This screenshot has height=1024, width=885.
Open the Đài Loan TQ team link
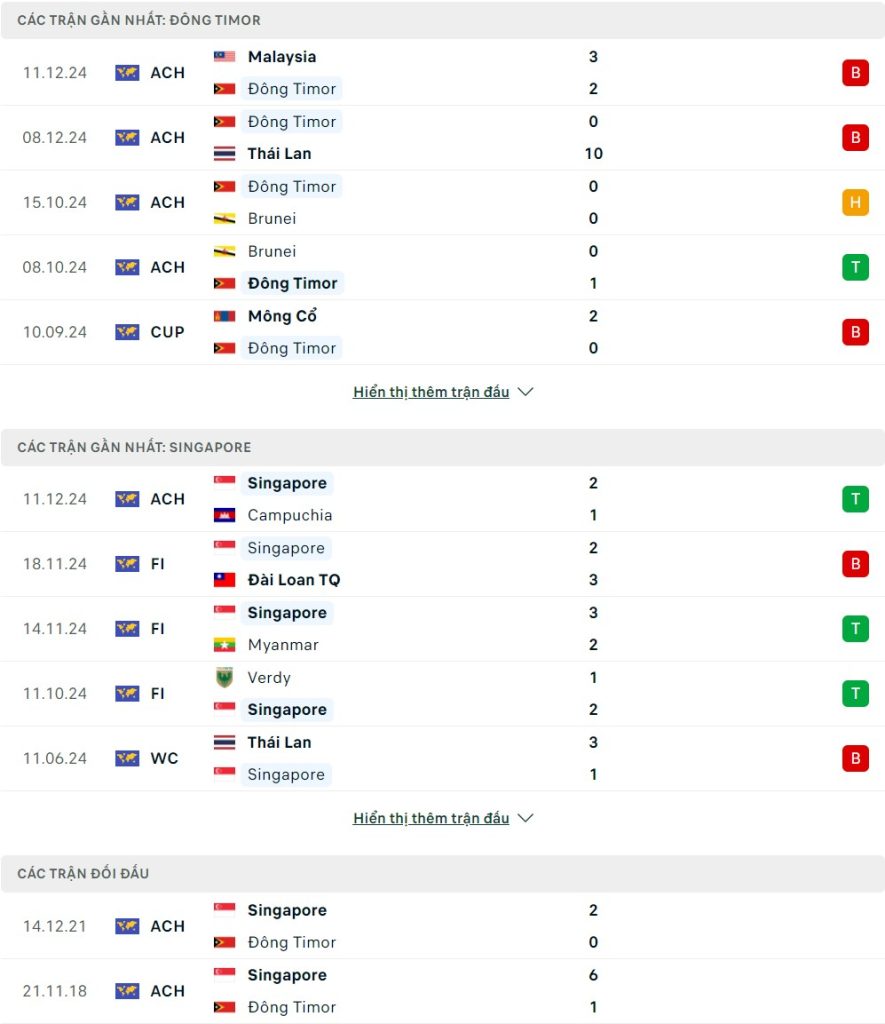click(x=293, y=580)
